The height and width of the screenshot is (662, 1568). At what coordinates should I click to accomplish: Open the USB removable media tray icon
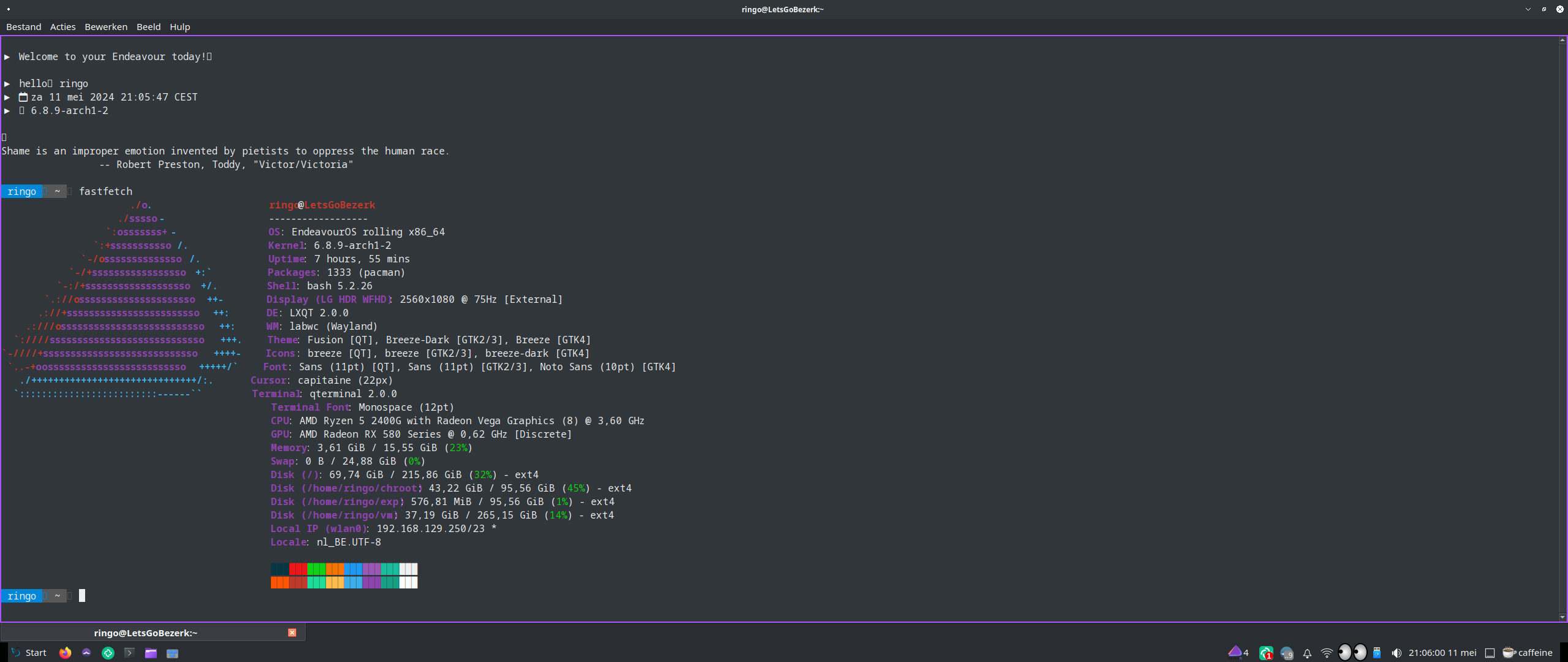pyautogui.click(x=1377, y=653)
